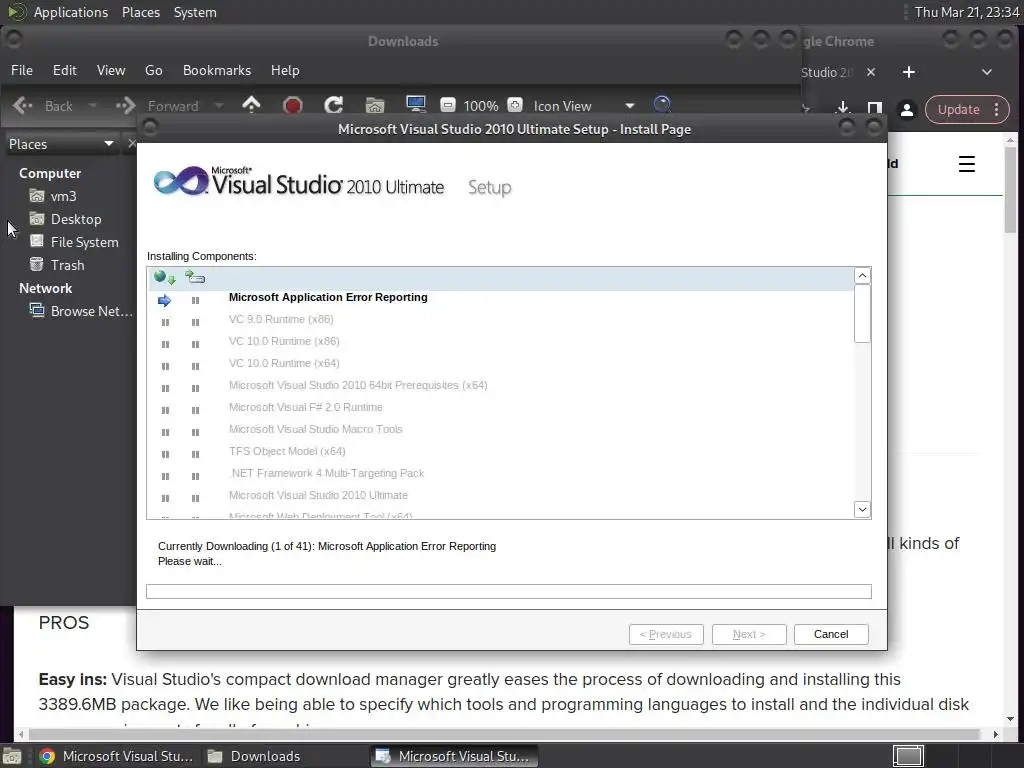
Task: Click Chrome side panel icon
Action: click(874, 108)
